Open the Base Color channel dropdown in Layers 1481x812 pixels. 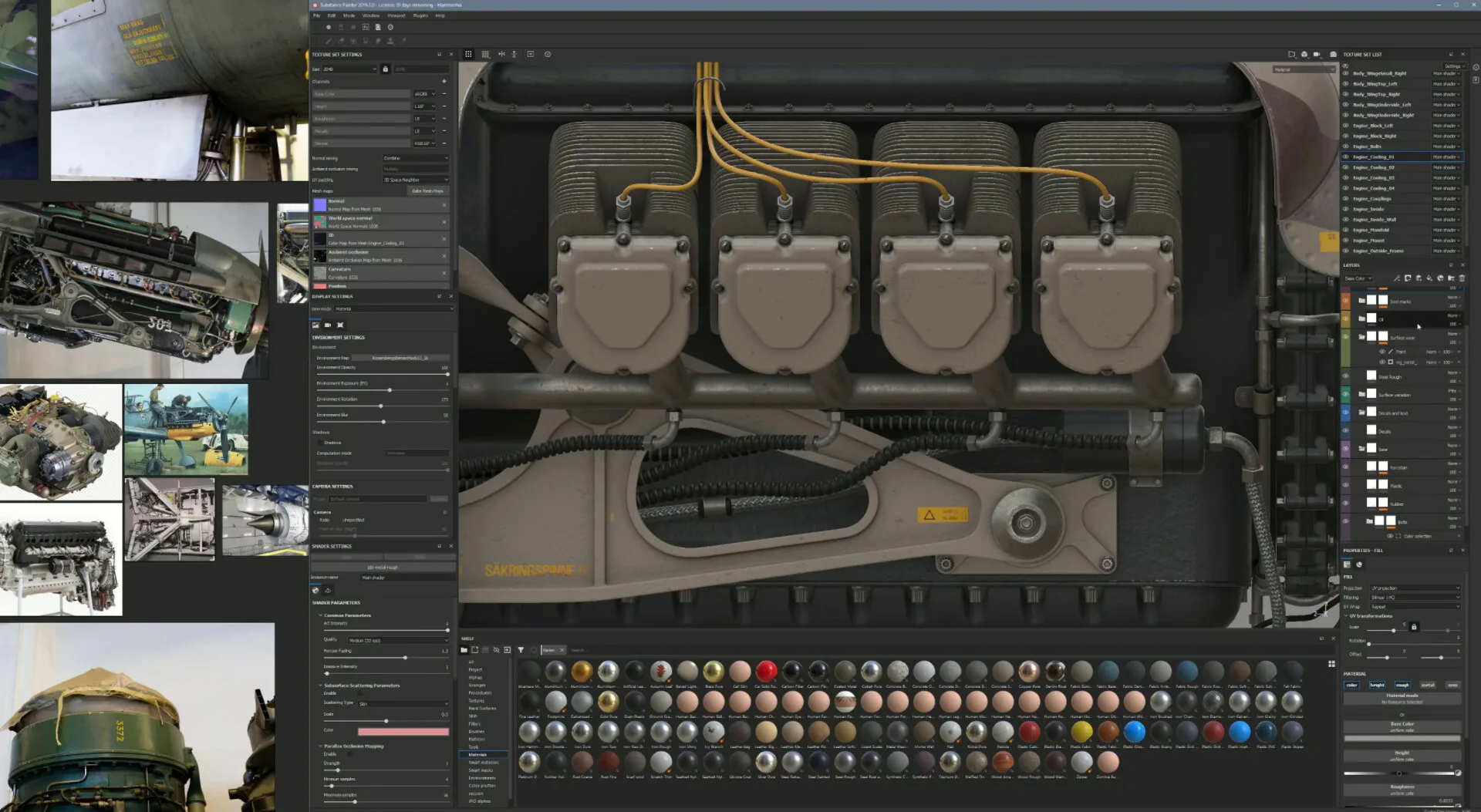pyautogui.click(x=1358, y=278)
